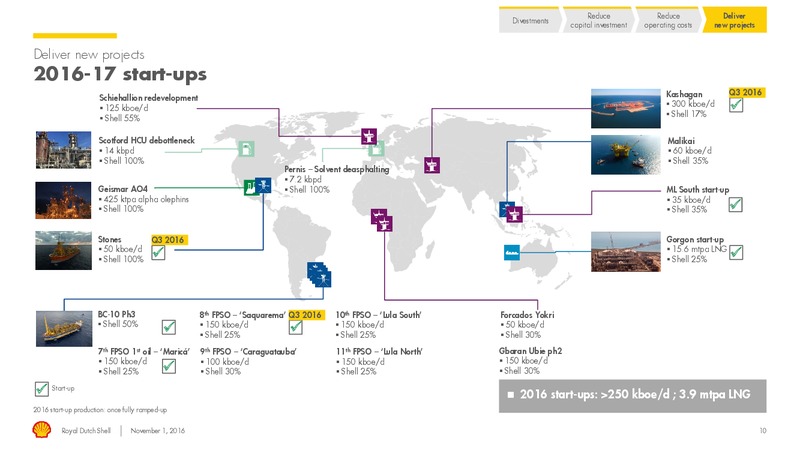The width and height of the screenshot is (800, 450).
Task: Click the Q3 2016 tag beside Kashagan
Action: (x=745, y=92)
